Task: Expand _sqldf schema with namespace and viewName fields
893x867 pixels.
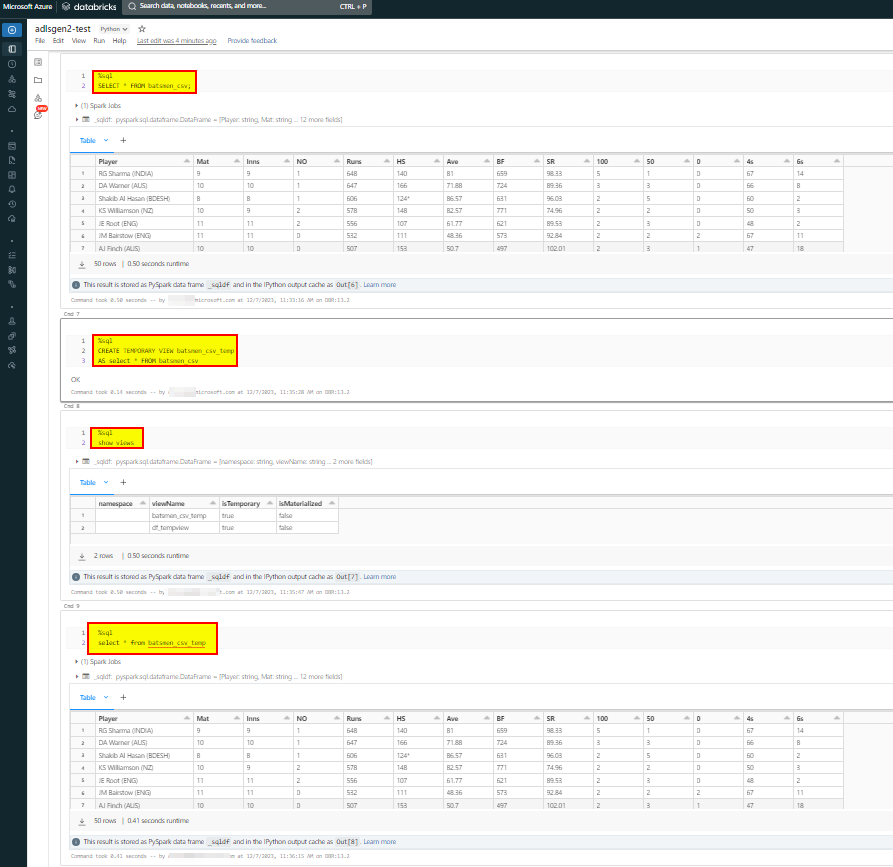Action: tap(77, 461)
